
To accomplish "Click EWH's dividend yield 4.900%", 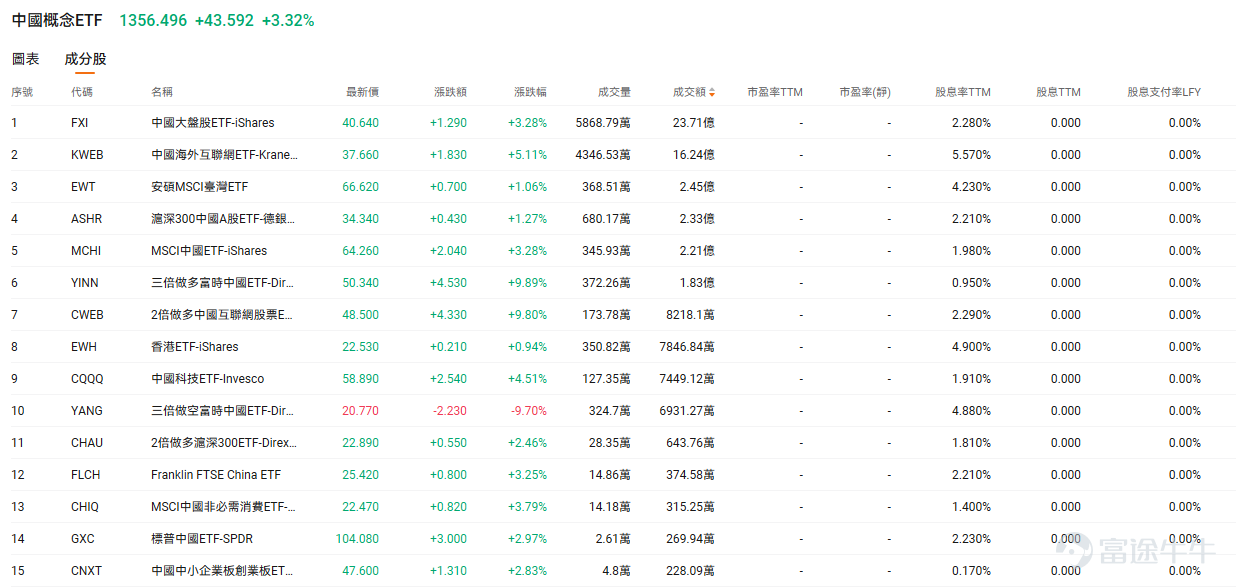I will [x=972, y=347].
